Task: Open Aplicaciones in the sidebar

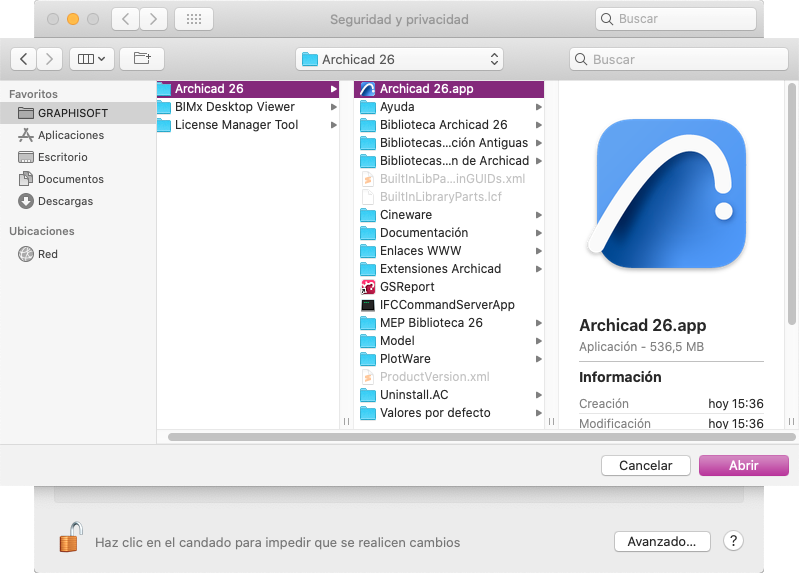Action: 77,135
